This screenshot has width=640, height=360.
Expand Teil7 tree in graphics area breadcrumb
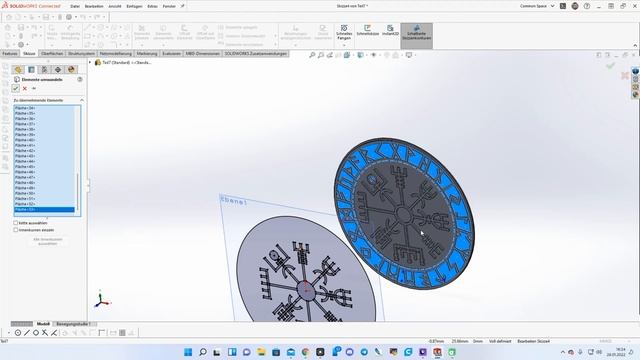(90, 62)
